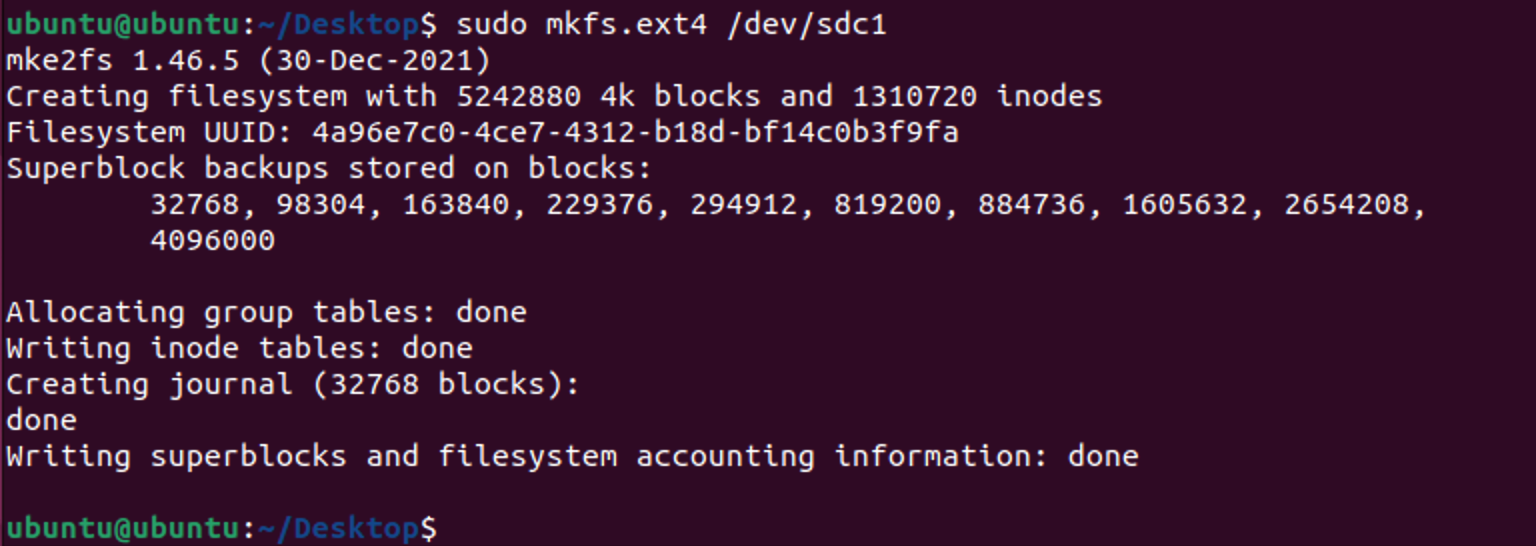Click the standalone 'done' line
Image resolution: width=1536 pixels, height=546 pixels.
tap(41, 421)
